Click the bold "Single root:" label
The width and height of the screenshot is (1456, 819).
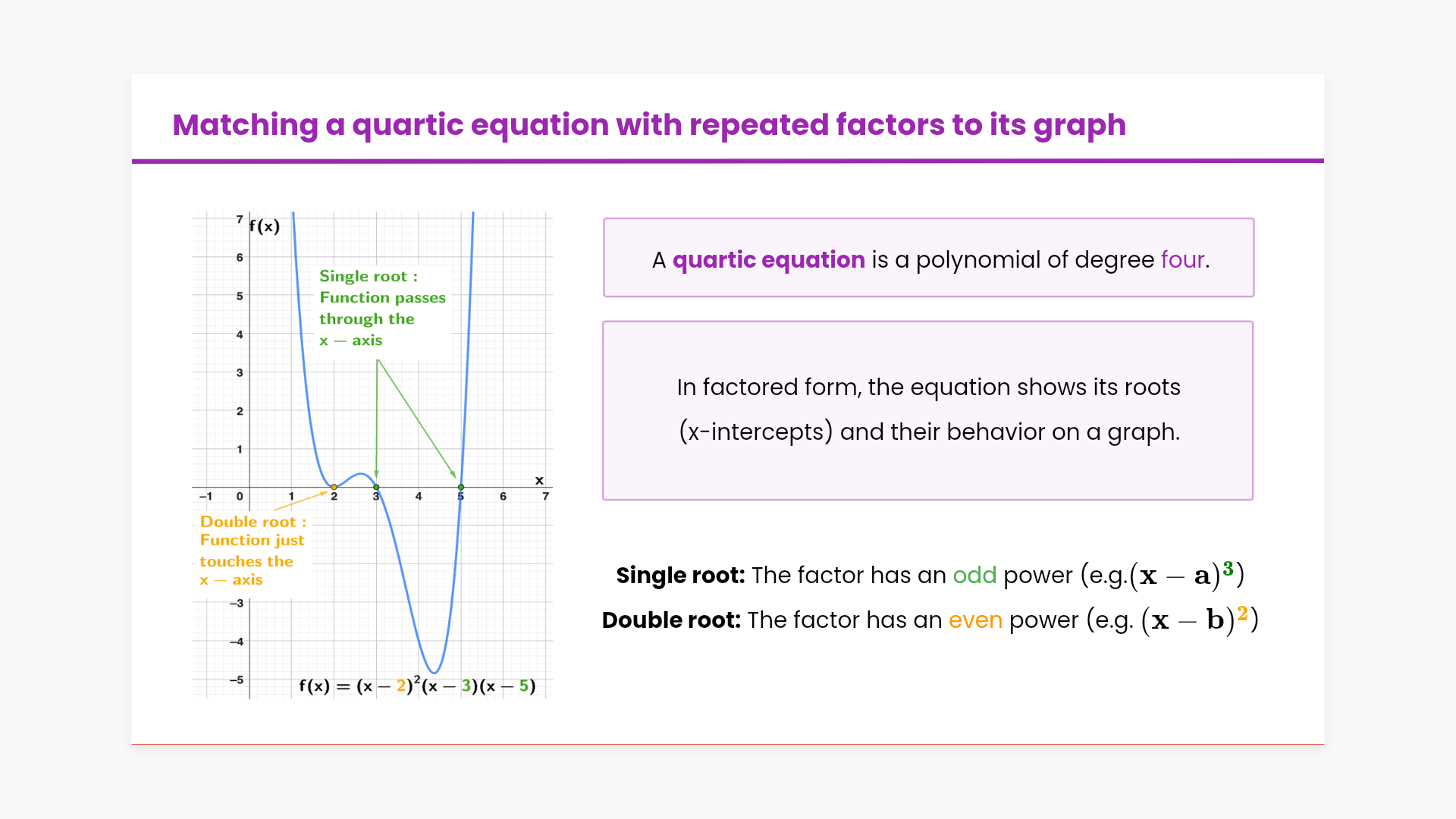(x=680, y=576)
